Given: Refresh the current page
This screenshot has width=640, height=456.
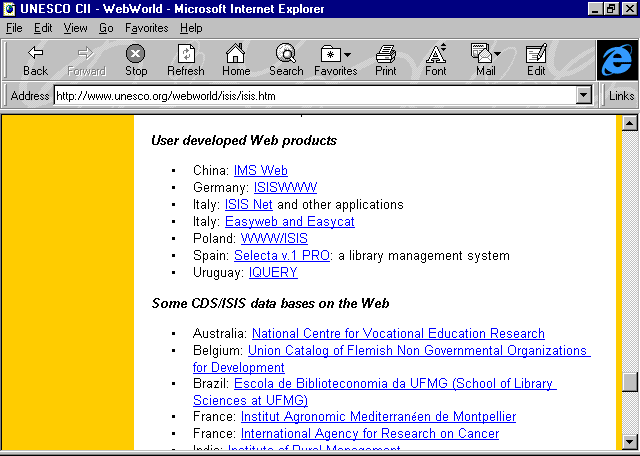Looking at the screenshot, I should coord(186,60).
